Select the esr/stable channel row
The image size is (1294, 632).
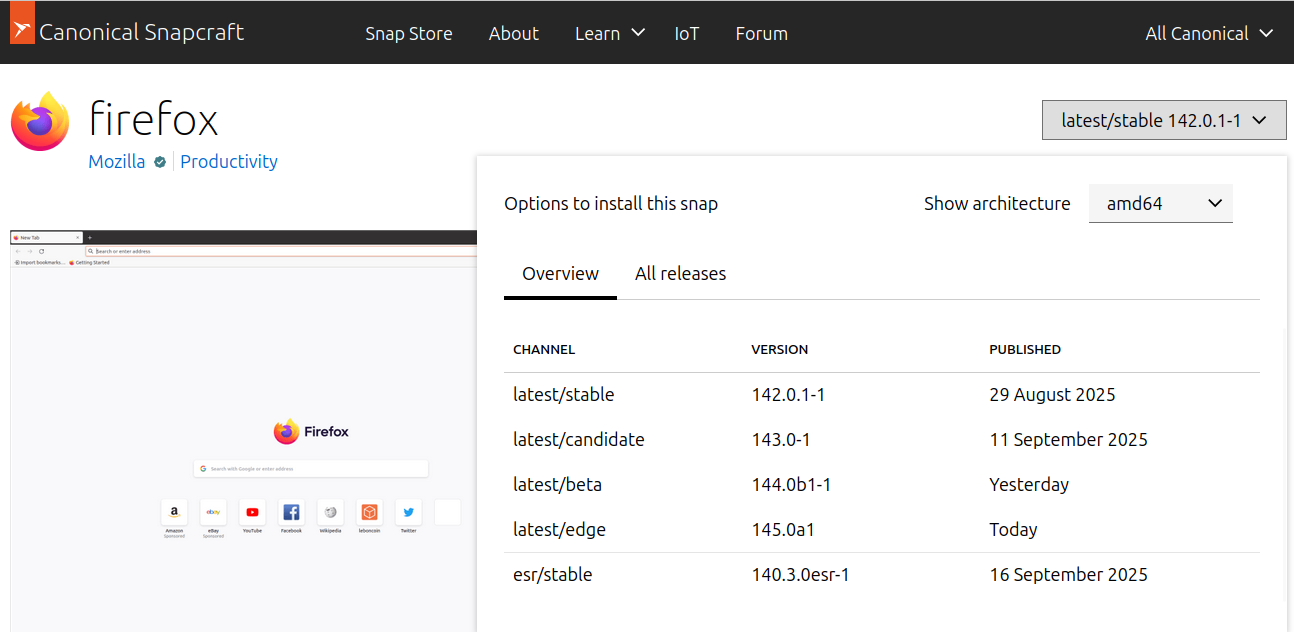553,575
